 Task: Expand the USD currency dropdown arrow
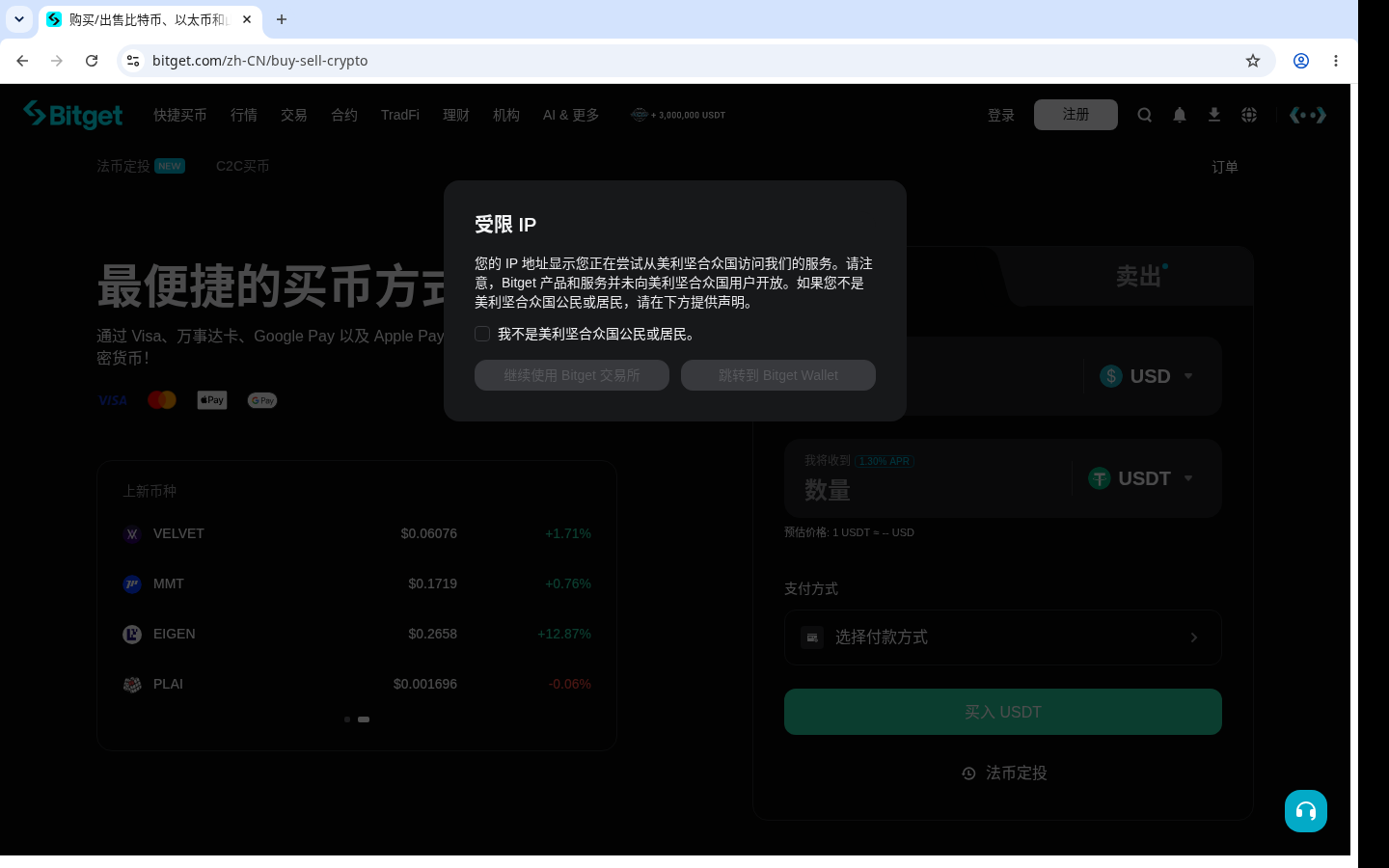point(1188,376)
